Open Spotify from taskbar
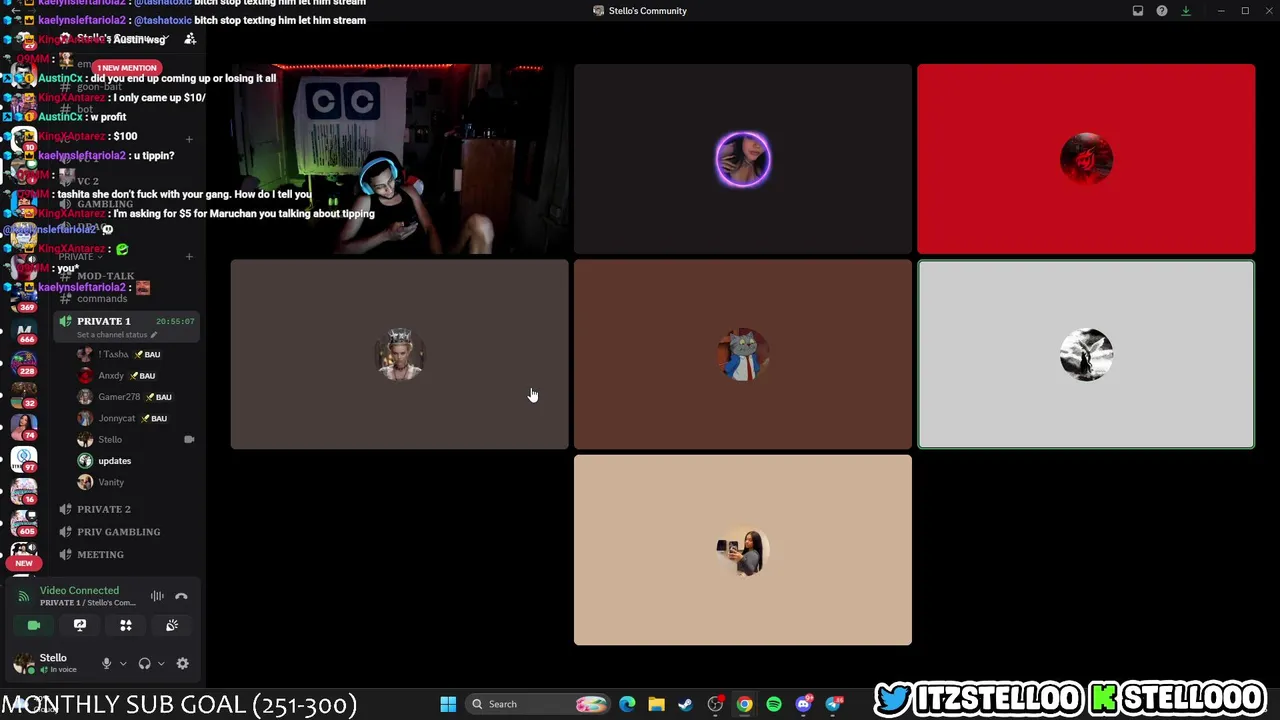The image size is (1280, 720). click(774, 704)
